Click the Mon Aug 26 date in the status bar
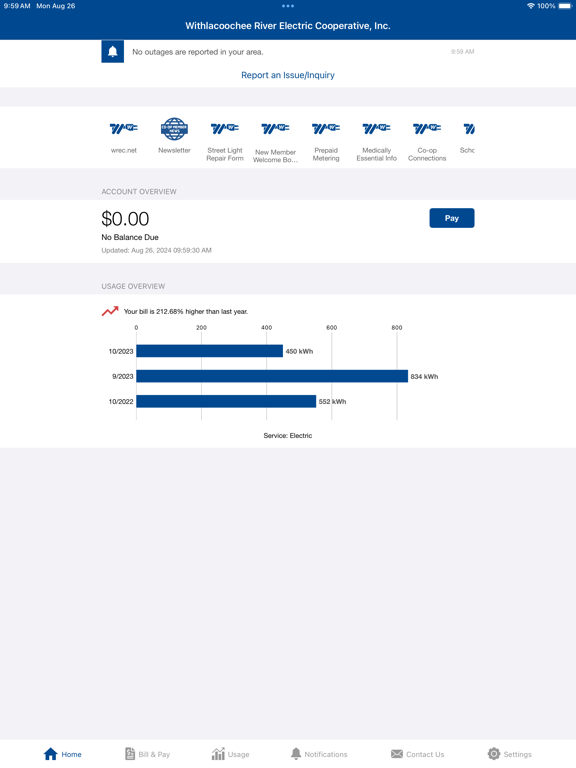Image resolution: width=576 pixels, height=768 pixels. [55, 6]
